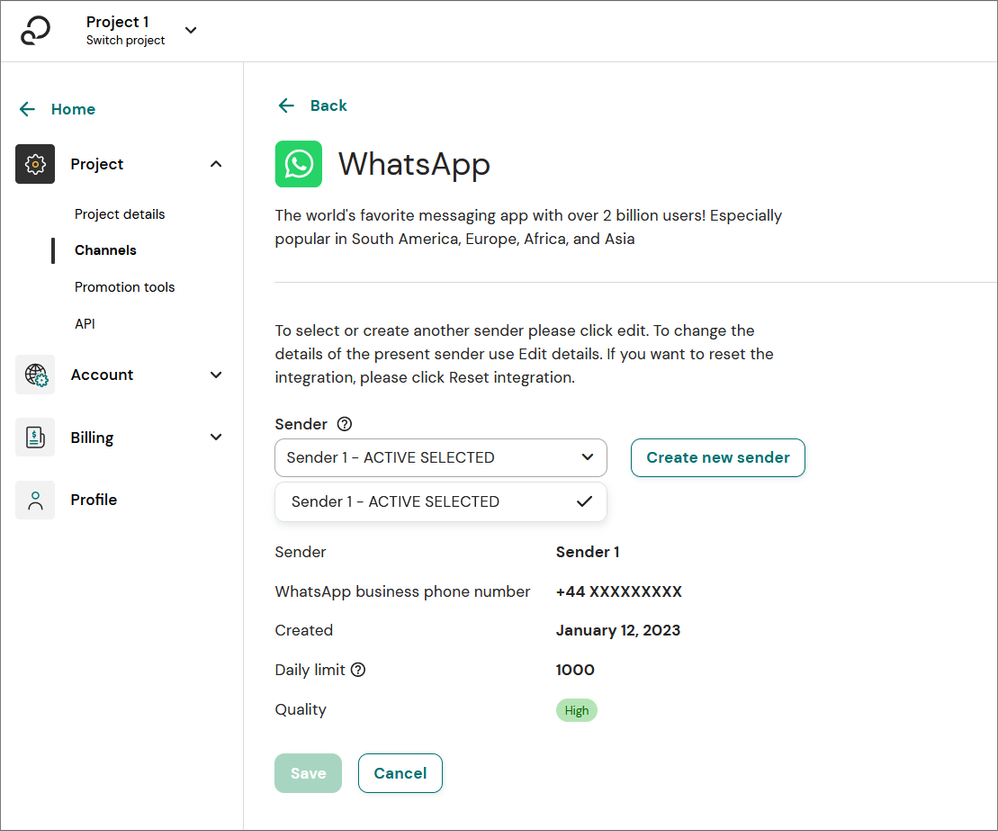Click the Create new sender button
This screenshot has height=831, width=998.
click(x=718, y=457)
